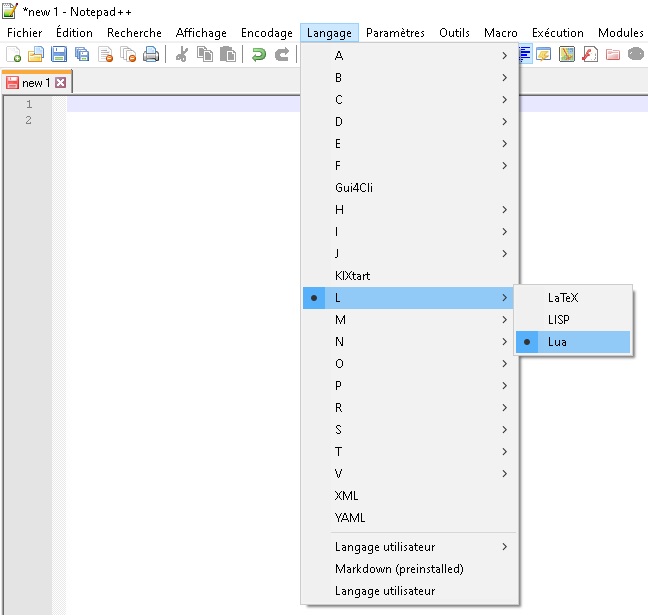Open the Fichier menu
The width and height of the screenshot is (648, 615).
tap(25, 33)
